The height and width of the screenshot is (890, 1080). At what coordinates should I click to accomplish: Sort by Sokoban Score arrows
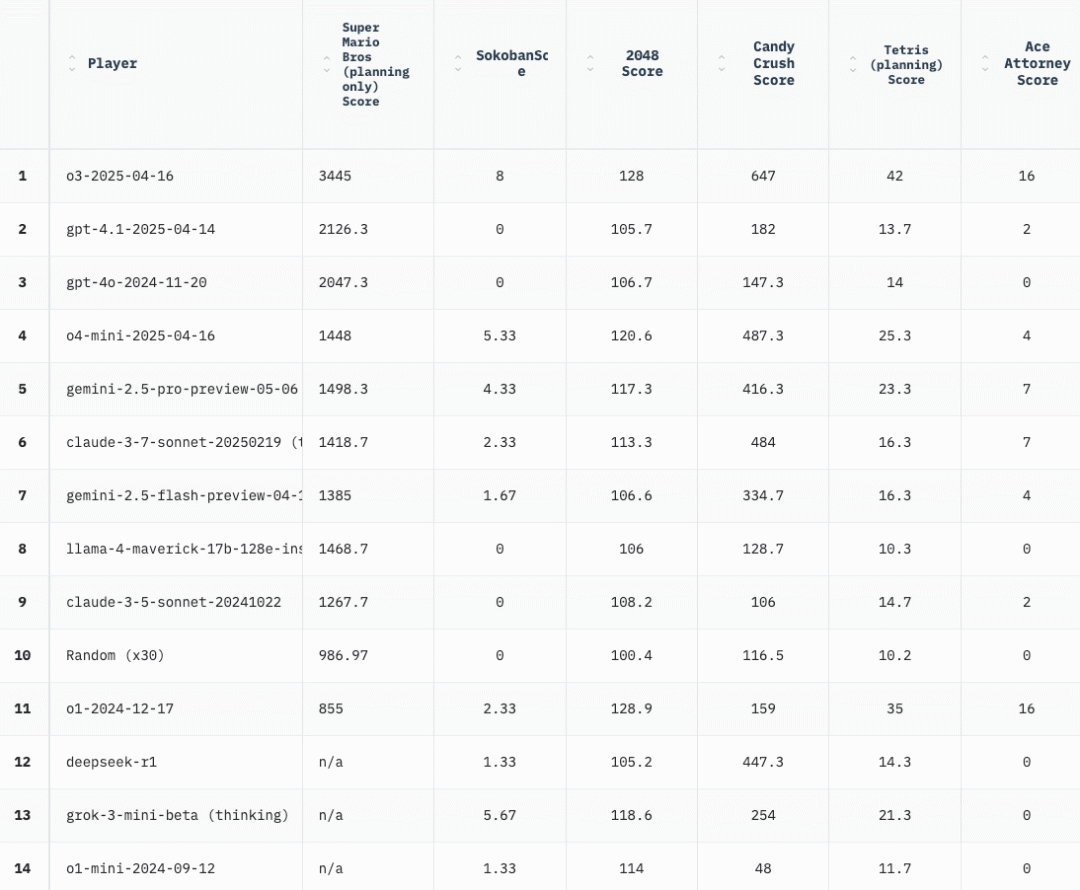(x=458, y=63)
